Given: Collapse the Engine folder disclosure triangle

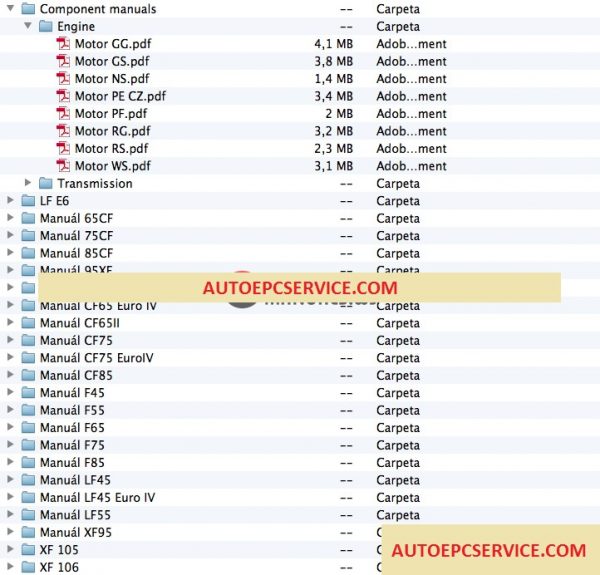Looking at the screenshot, I should (28, 26).
